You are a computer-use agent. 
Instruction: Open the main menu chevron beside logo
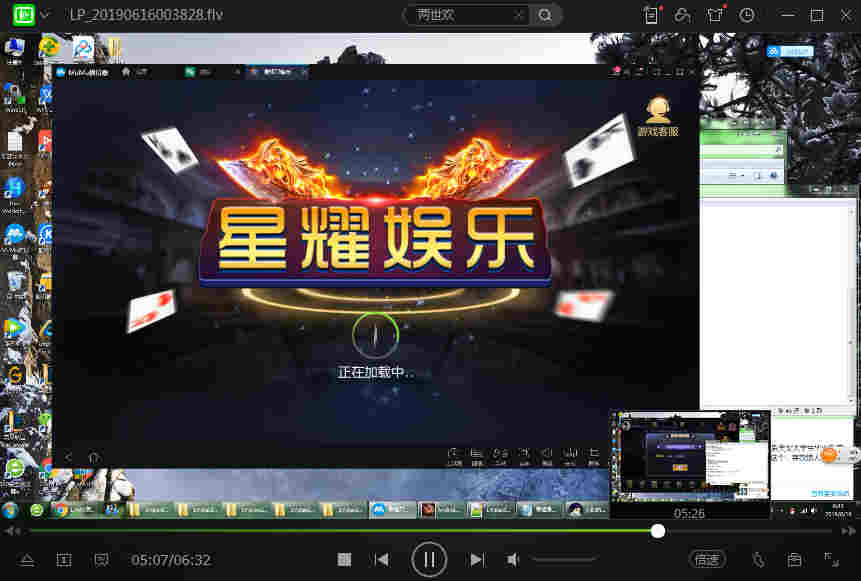45,14
